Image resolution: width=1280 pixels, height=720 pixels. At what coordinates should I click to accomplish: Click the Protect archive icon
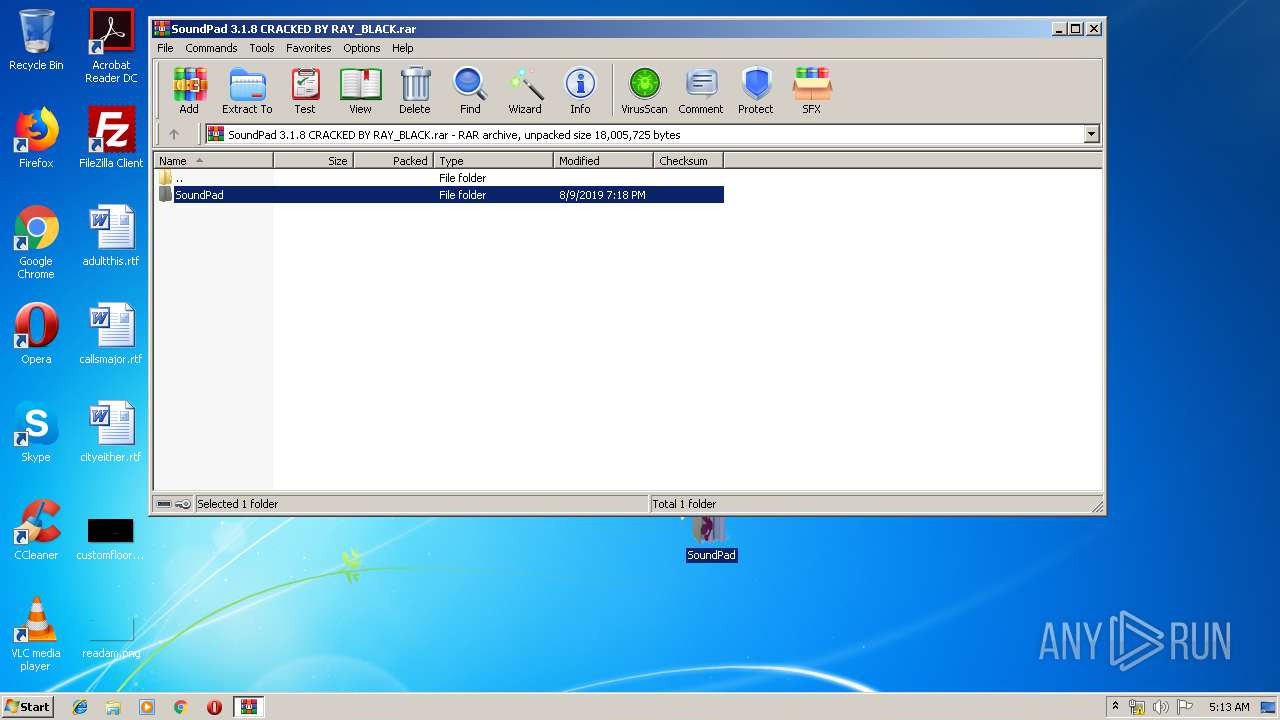[x=756, y=91]
